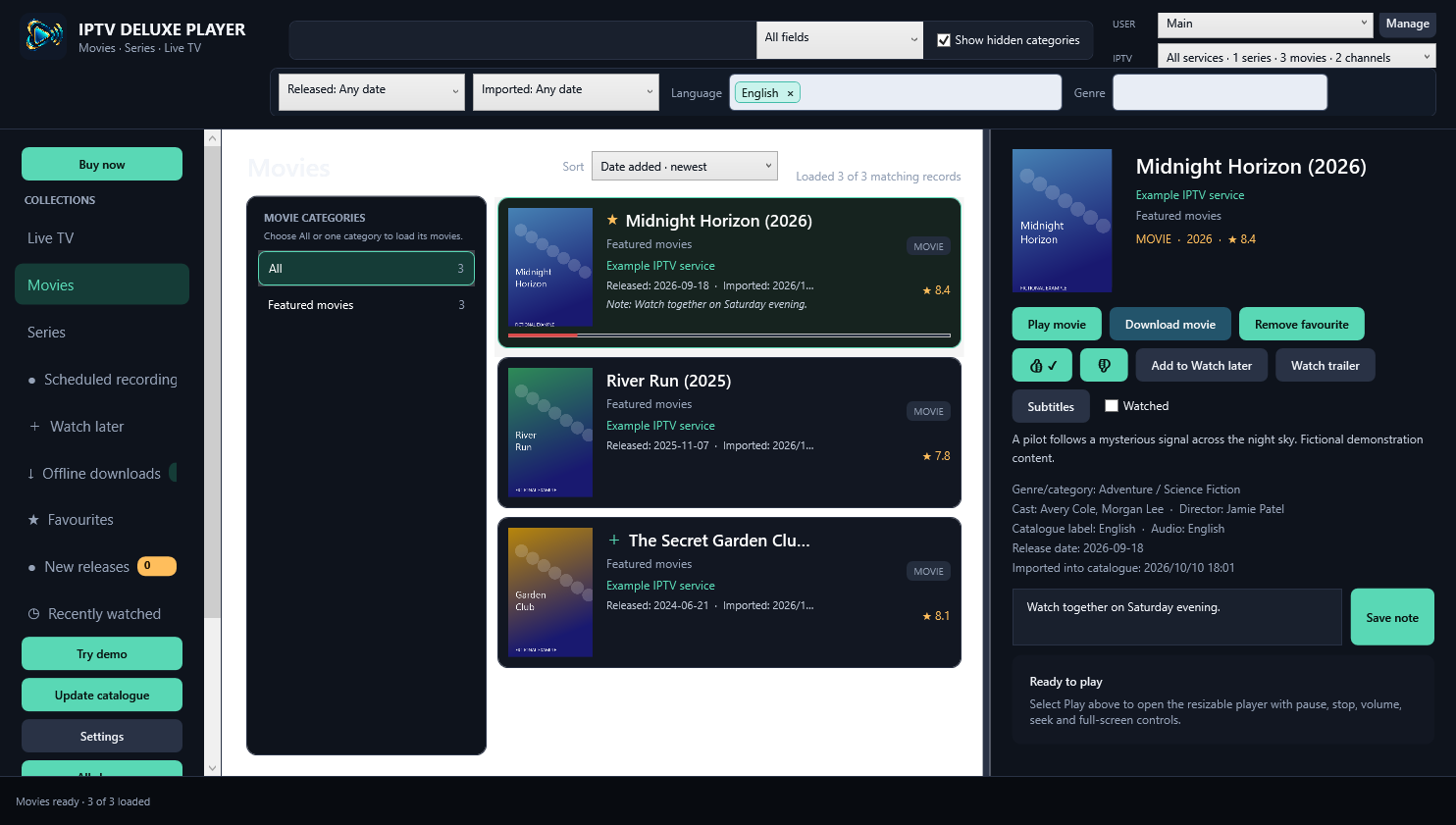Open Recently watched in the sidebar

point(102,614)
